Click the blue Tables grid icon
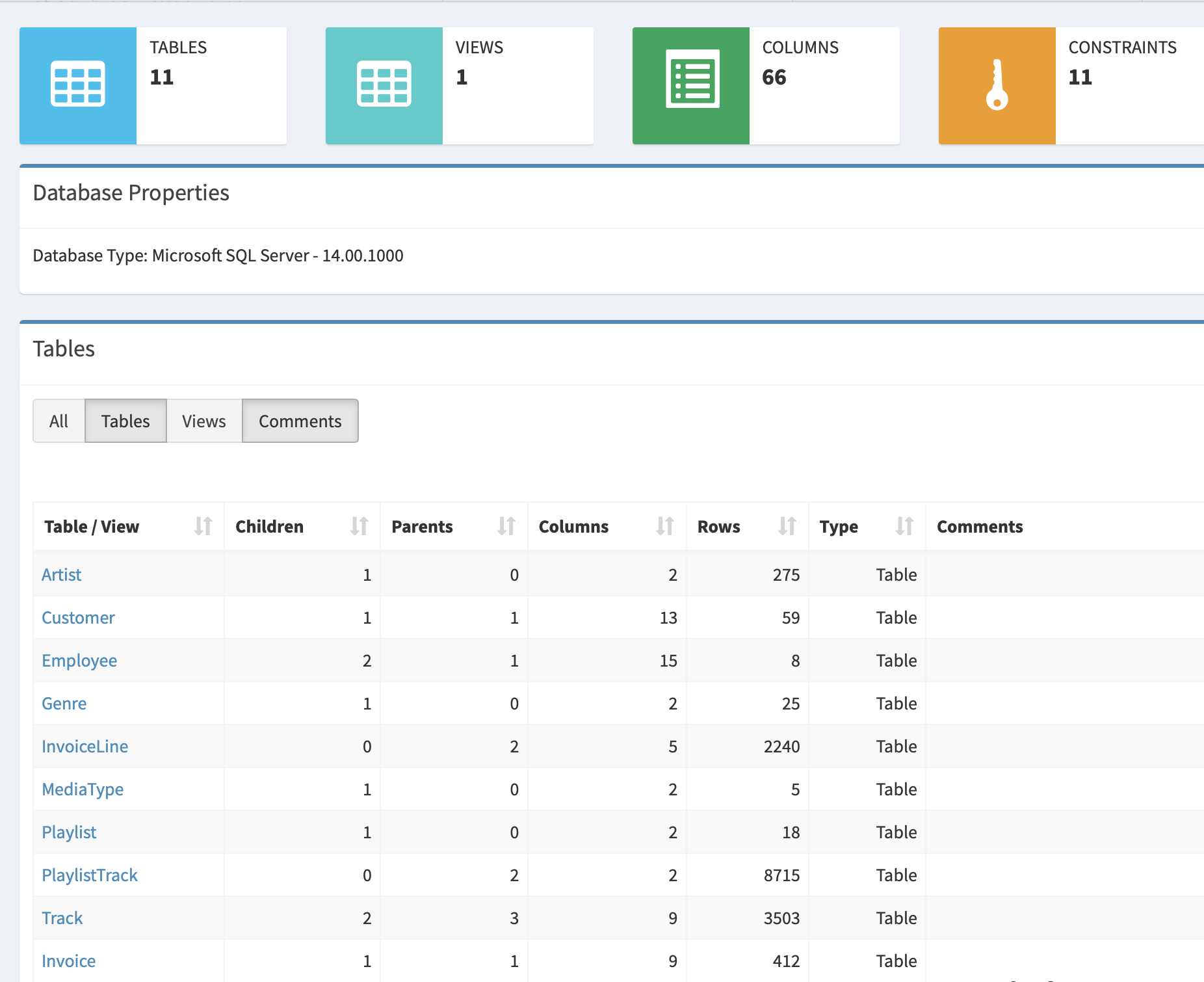This screenshot has height=982, width=1204. point(78,85)
